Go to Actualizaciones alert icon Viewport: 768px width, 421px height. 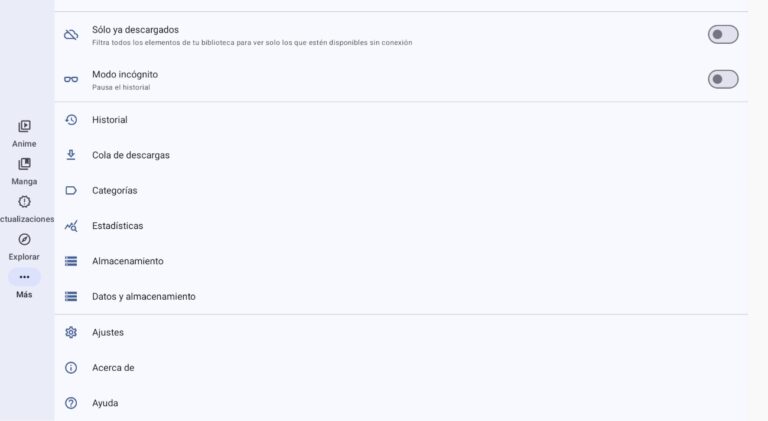pos(24,202)
